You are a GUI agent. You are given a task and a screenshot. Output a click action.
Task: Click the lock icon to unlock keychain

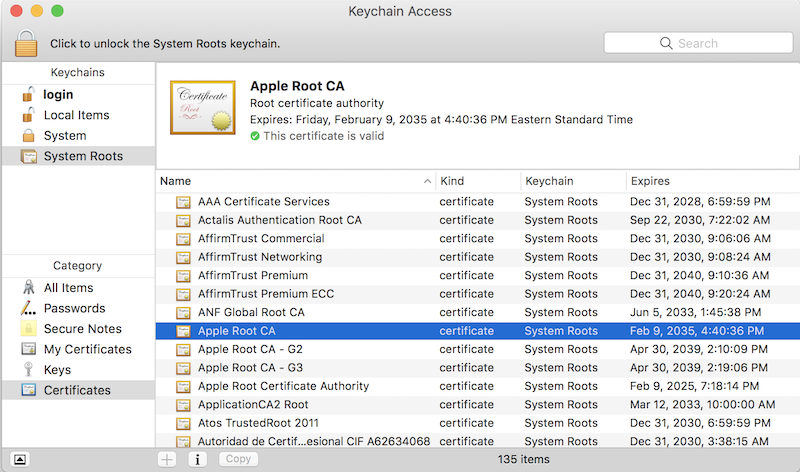27,42
